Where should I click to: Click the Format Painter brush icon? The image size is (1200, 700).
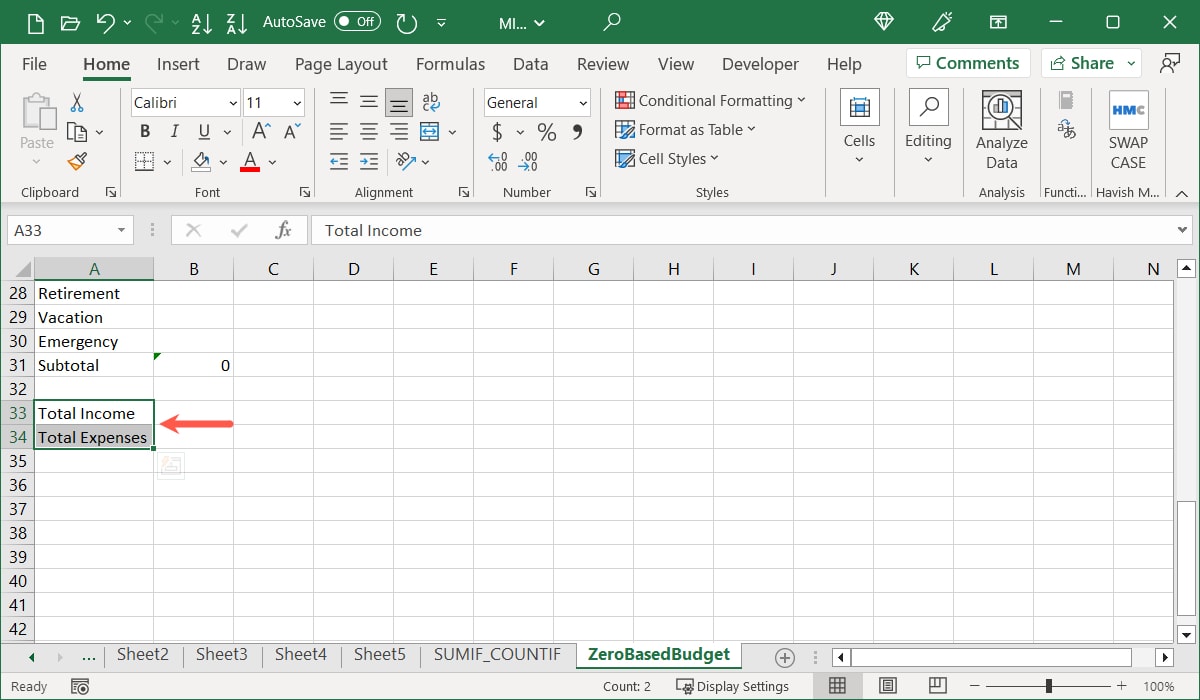coord(77,161)
